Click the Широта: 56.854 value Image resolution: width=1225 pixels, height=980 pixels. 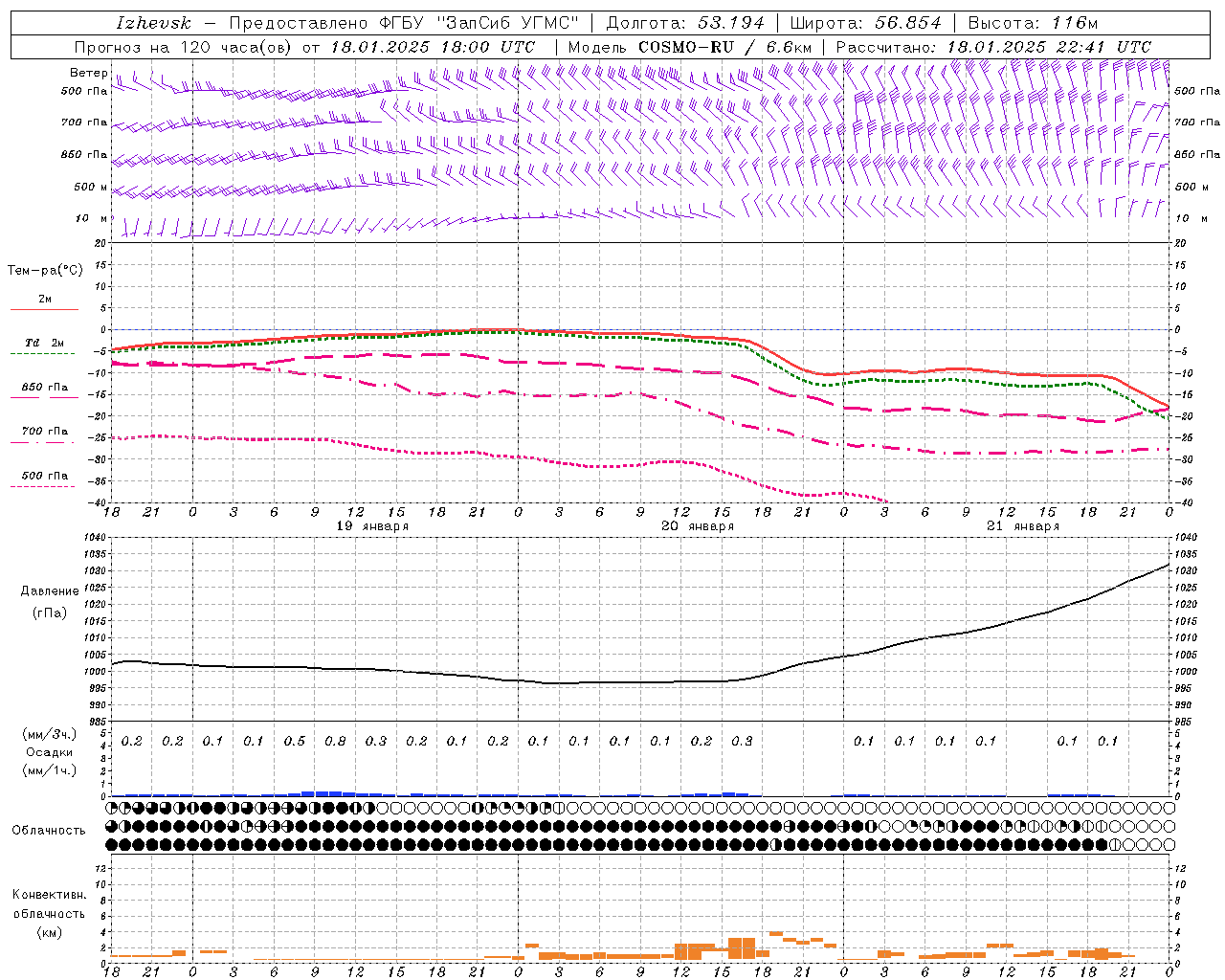[x=865, y=23]
